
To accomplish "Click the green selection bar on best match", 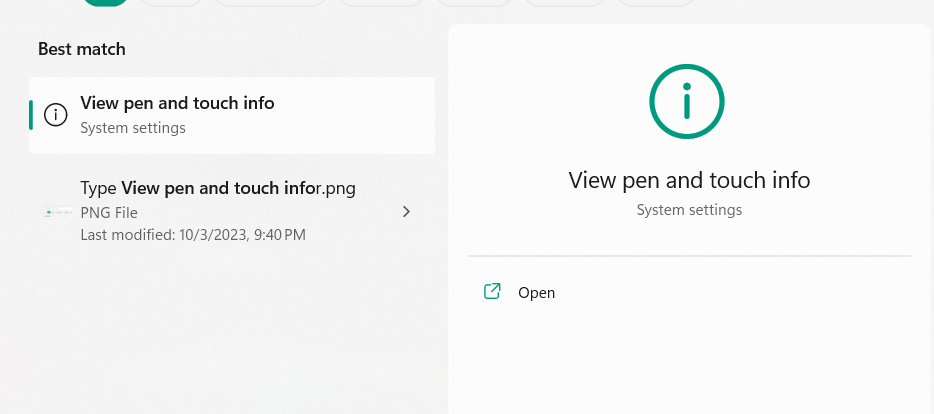I will (31, 115).
